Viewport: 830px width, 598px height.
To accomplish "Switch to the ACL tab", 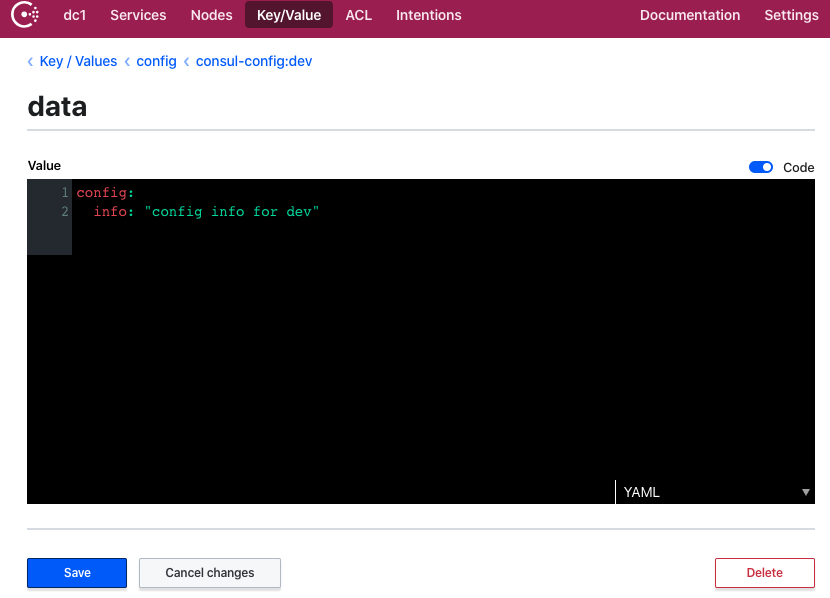I will (358, 15).
